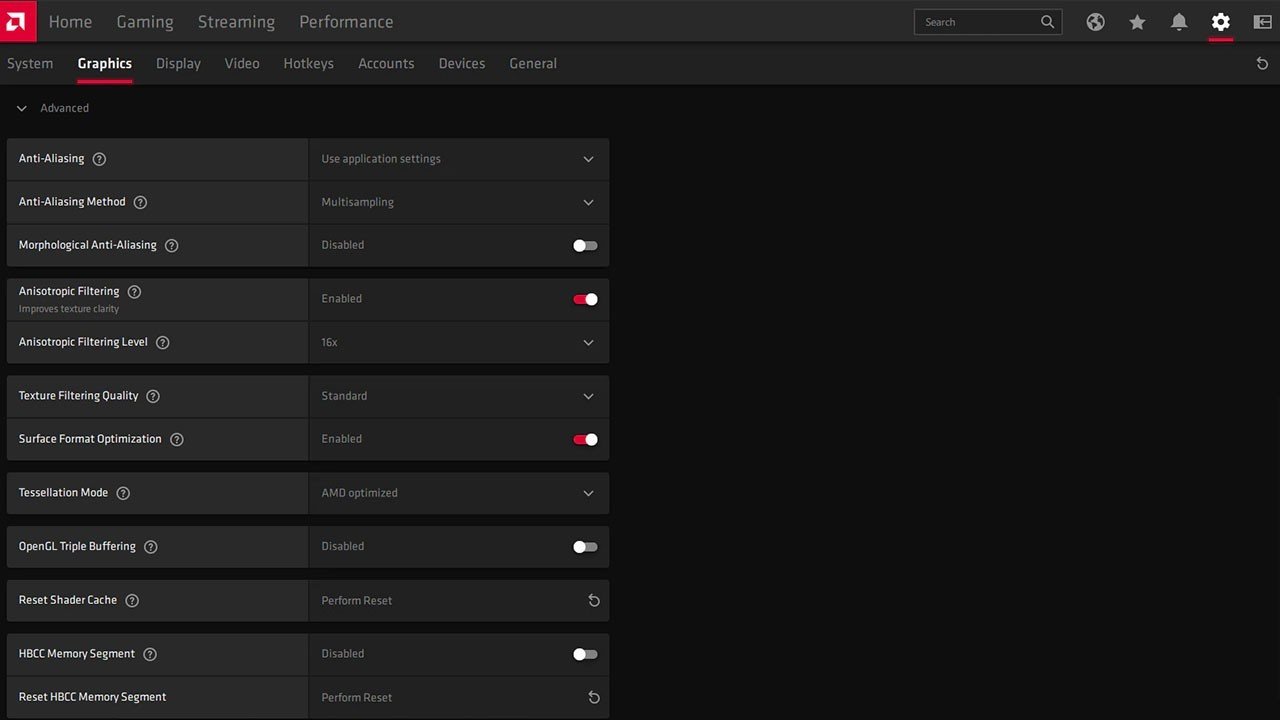Open the Anti-Aliasing Method dropdown

[x=459, y=202]
